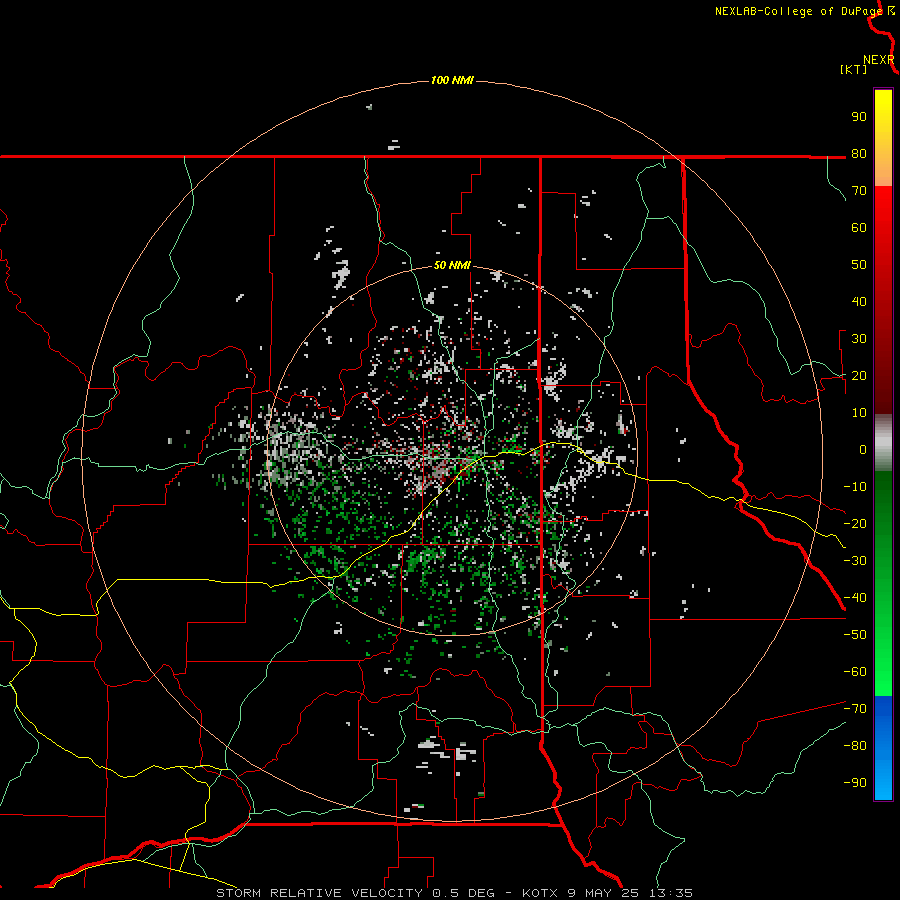900x900 pixels.
Task: Click the Storm Relative Velocity caption at bottom
Action: click(454, 893)
